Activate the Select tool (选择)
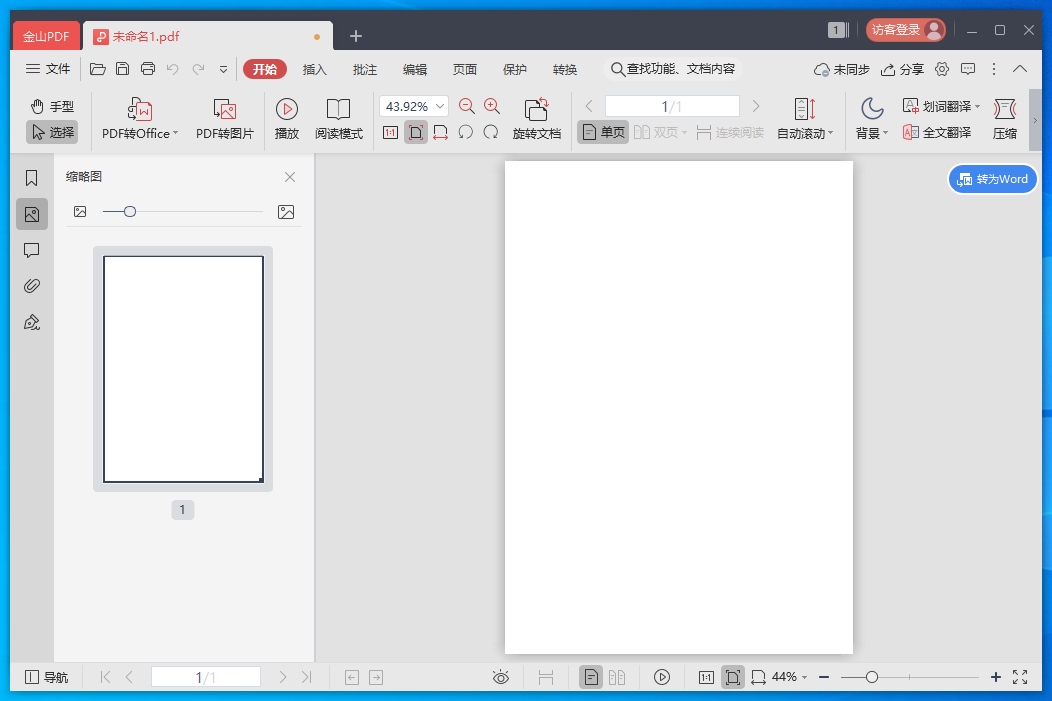Image resolution: width=1052 pixels, height=701 pixels. (52, 132)
